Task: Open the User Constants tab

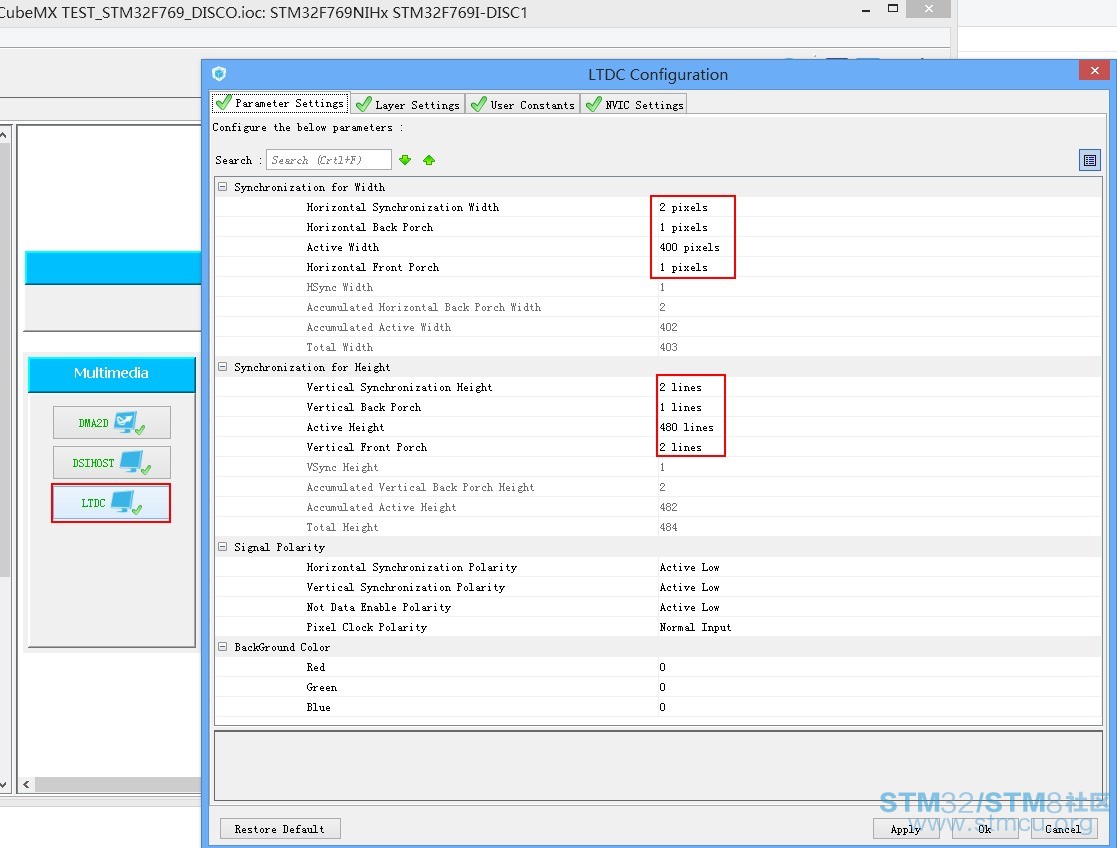Action: pos(523,104)
